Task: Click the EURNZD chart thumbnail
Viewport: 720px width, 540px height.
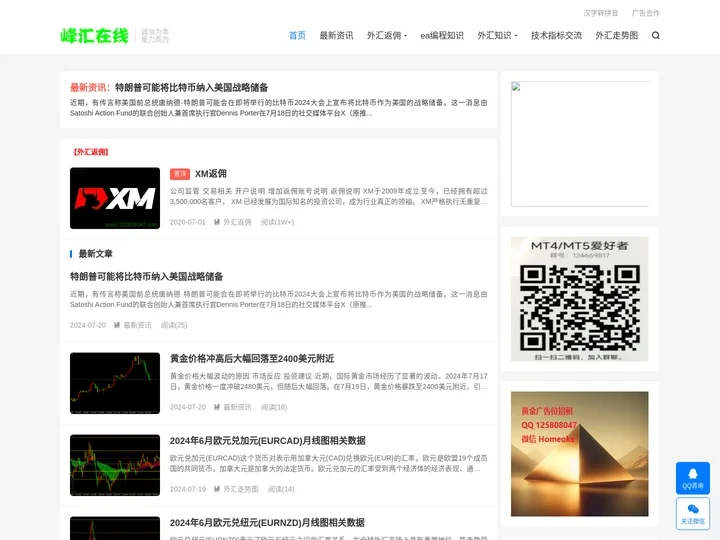Action: click(115, 528)
